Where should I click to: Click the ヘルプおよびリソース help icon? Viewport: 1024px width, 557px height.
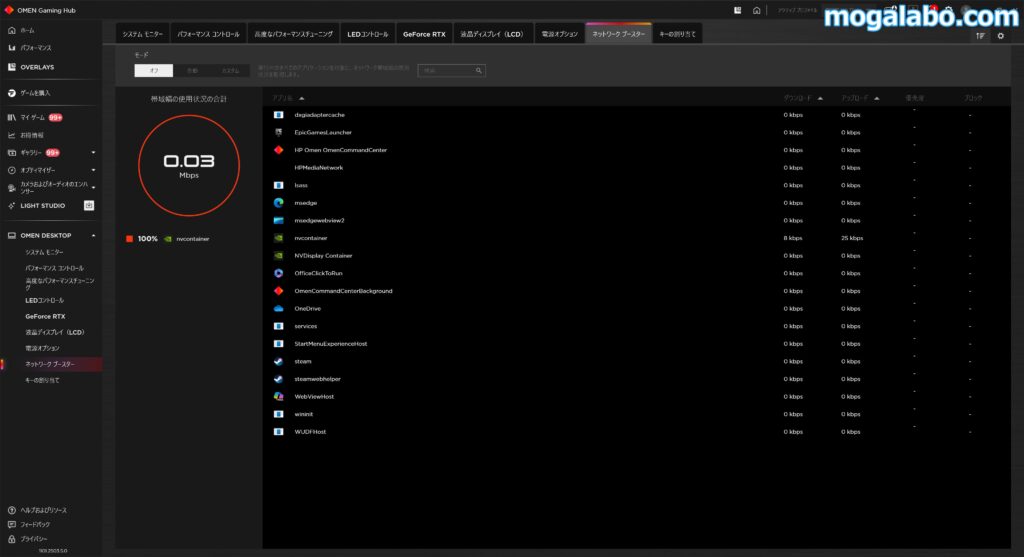pos(11,510)
